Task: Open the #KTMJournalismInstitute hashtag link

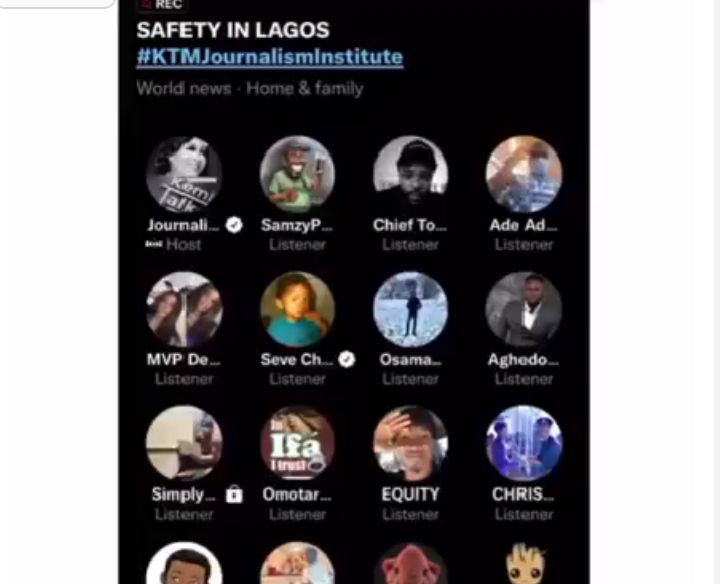Action: point(270,57)
